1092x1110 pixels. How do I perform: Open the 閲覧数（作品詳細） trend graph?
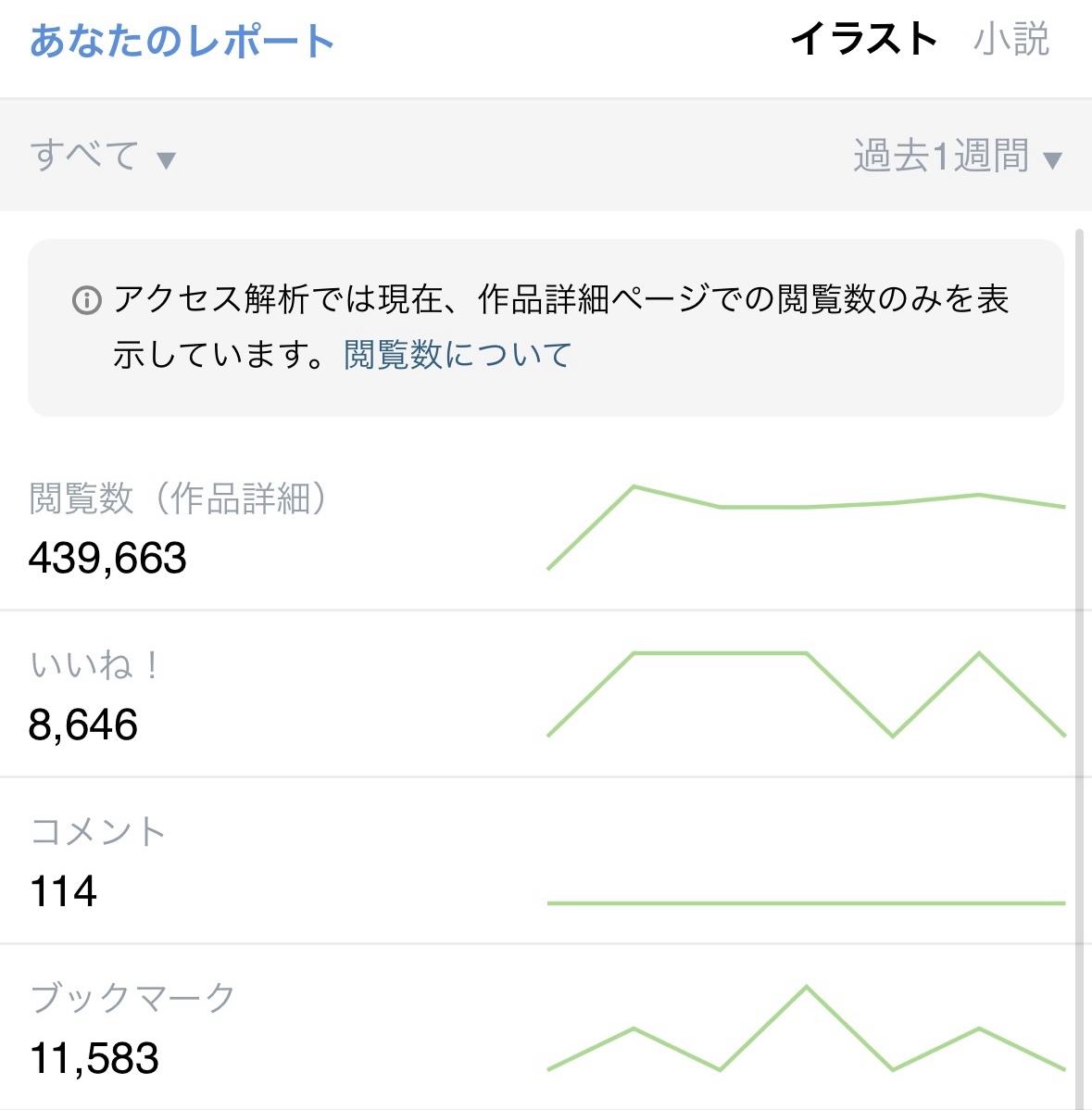point(806,525)
